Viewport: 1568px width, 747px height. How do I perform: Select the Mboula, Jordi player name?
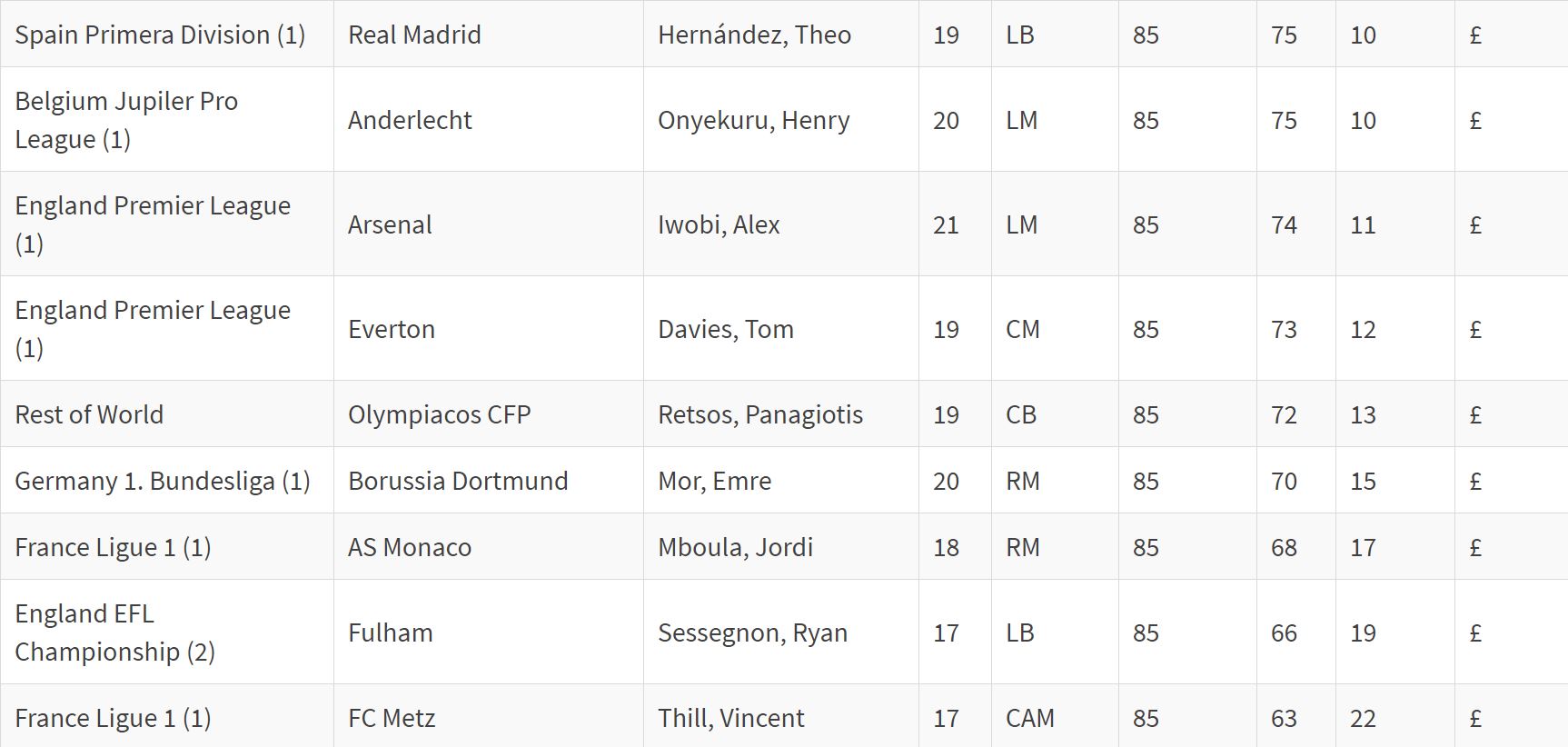click(735, 547)
